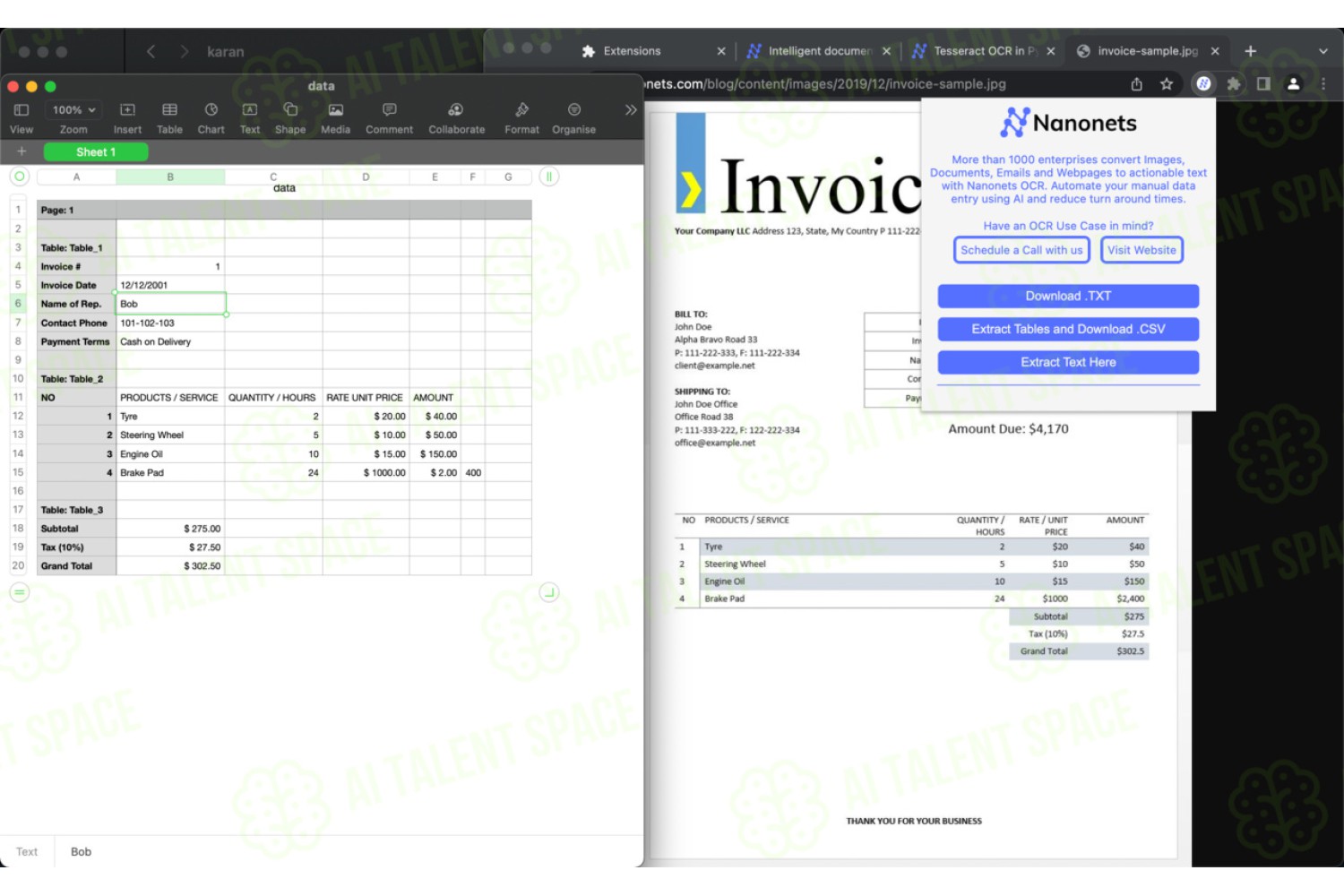Add a Text box from the toolbar
This screenshot has width=1344, height=896.
[x=250, y=117]
